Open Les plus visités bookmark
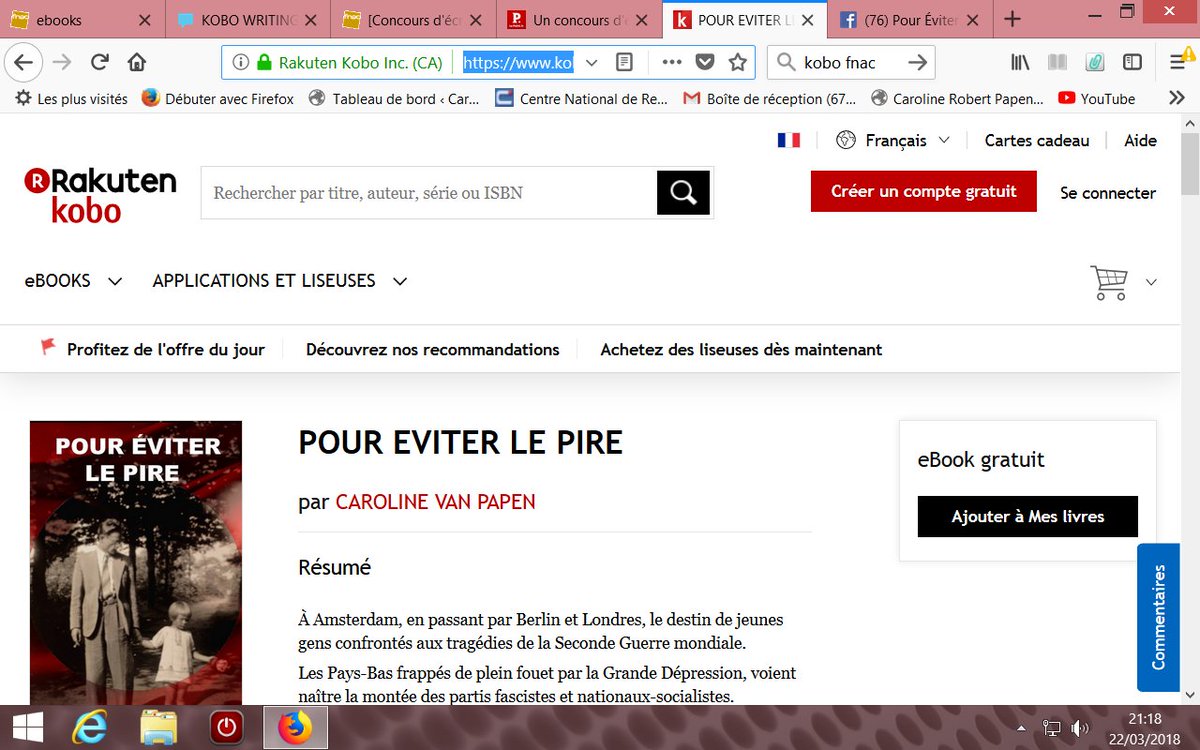The height and width of the screenshot is (750, 1200). click(72, 98)
